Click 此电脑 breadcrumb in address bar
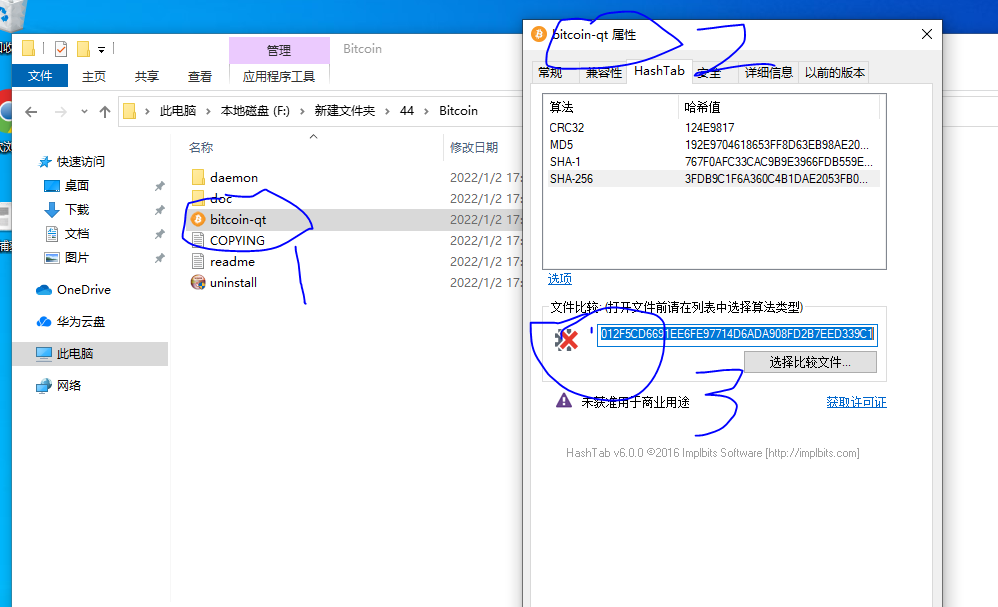This screenshot has height=607, width=998. pos(178,111)
